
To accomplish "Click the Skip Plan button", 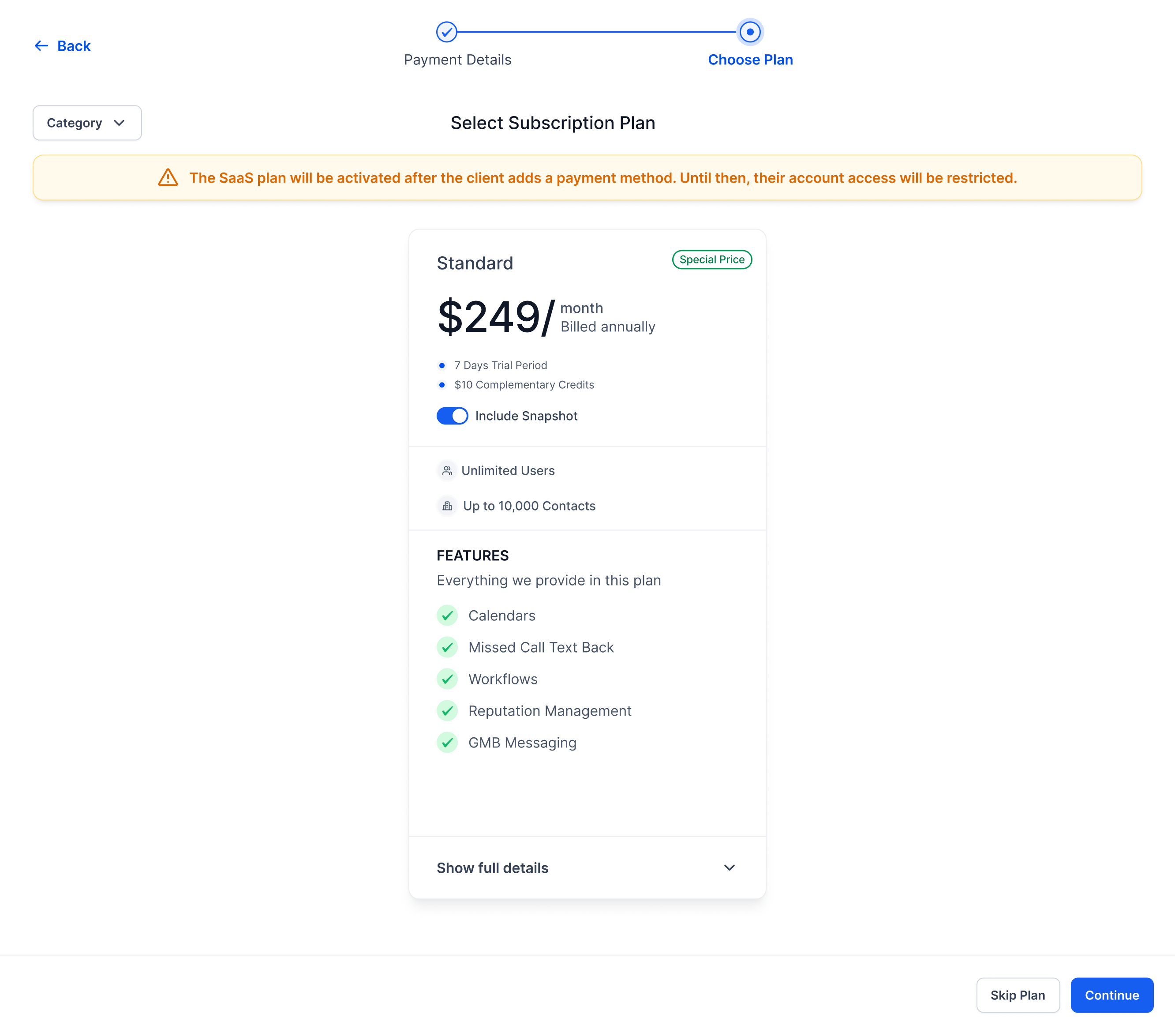I will tap(1018, 995).
